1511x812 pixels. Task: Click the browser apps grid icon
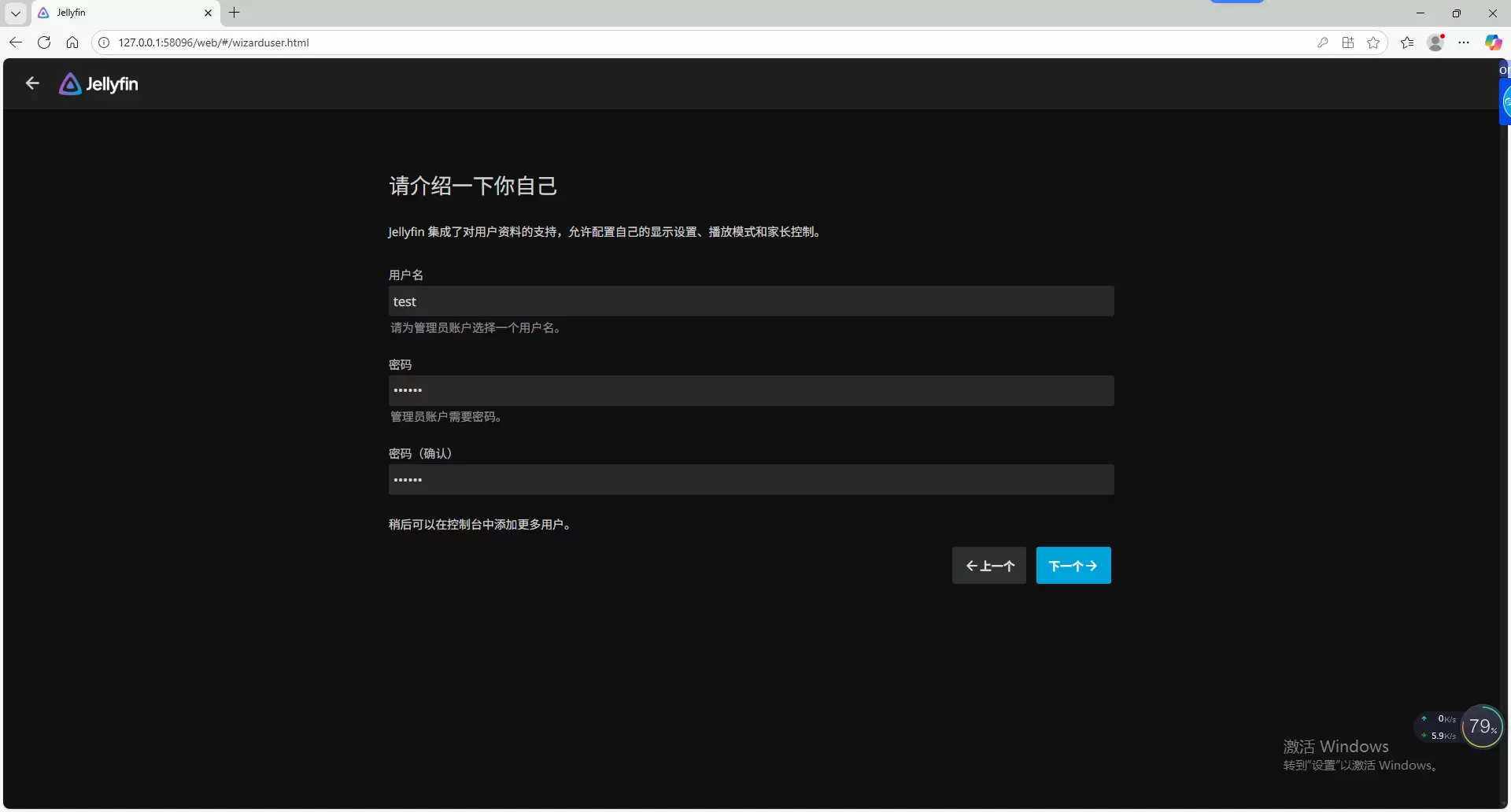(1348, 42)
